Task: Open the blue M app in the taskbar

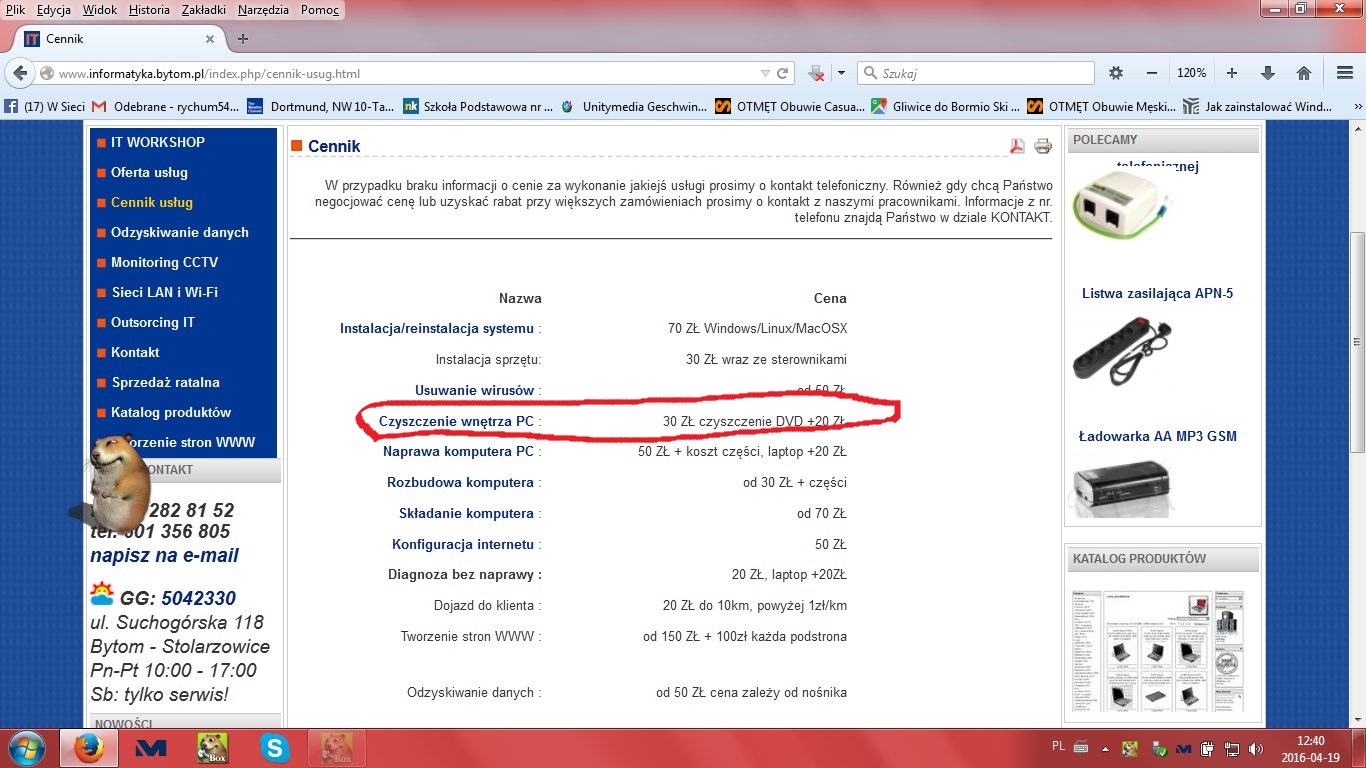Action: pyautogui.click(x=151, y=748)
